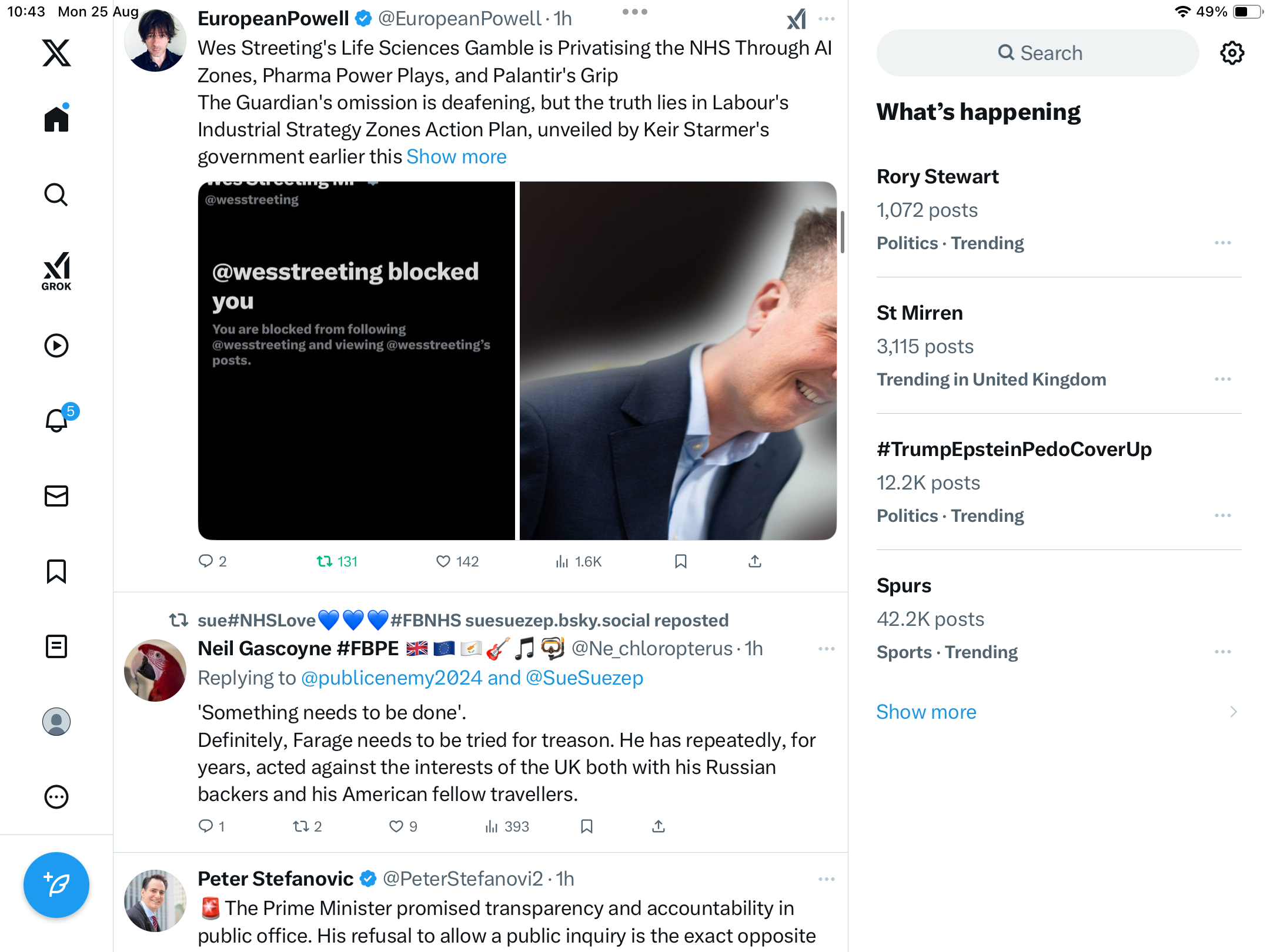Click the feed scrollbar indicator
1270x952 pixels.
[x=843, y=232]
